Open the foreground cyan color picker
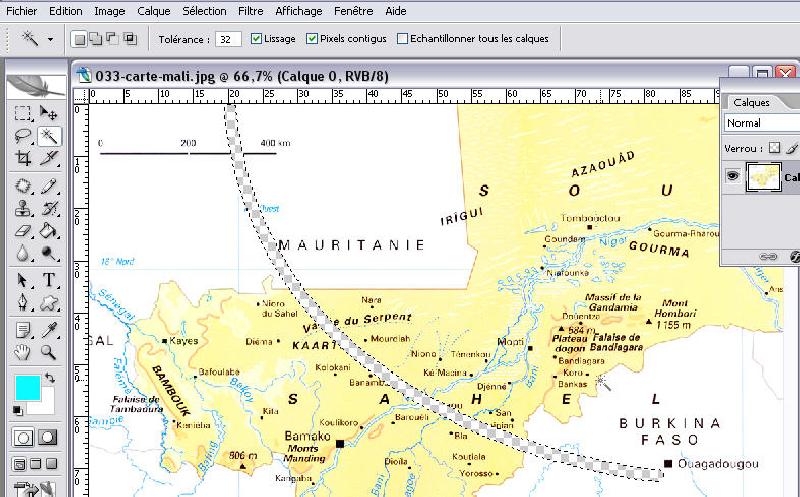Screen dimensions: 800x497 click(x=28, y=388)
